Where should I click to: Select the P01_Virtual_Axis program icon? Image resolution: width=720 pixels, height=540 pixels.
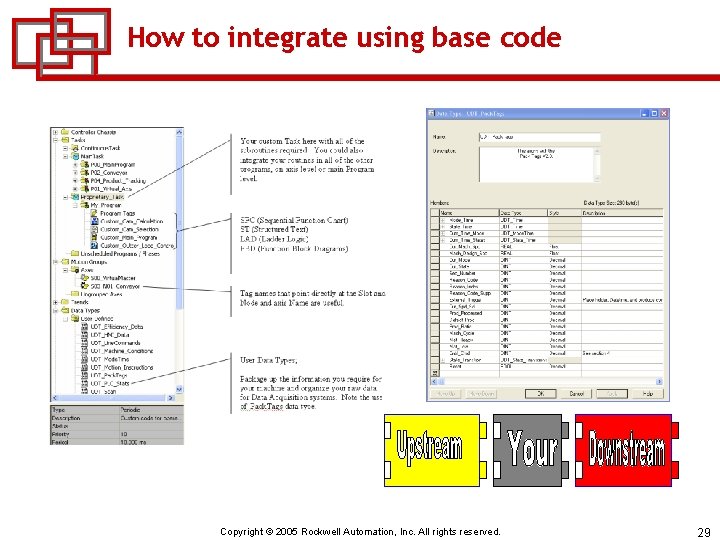tap(84, 189)
